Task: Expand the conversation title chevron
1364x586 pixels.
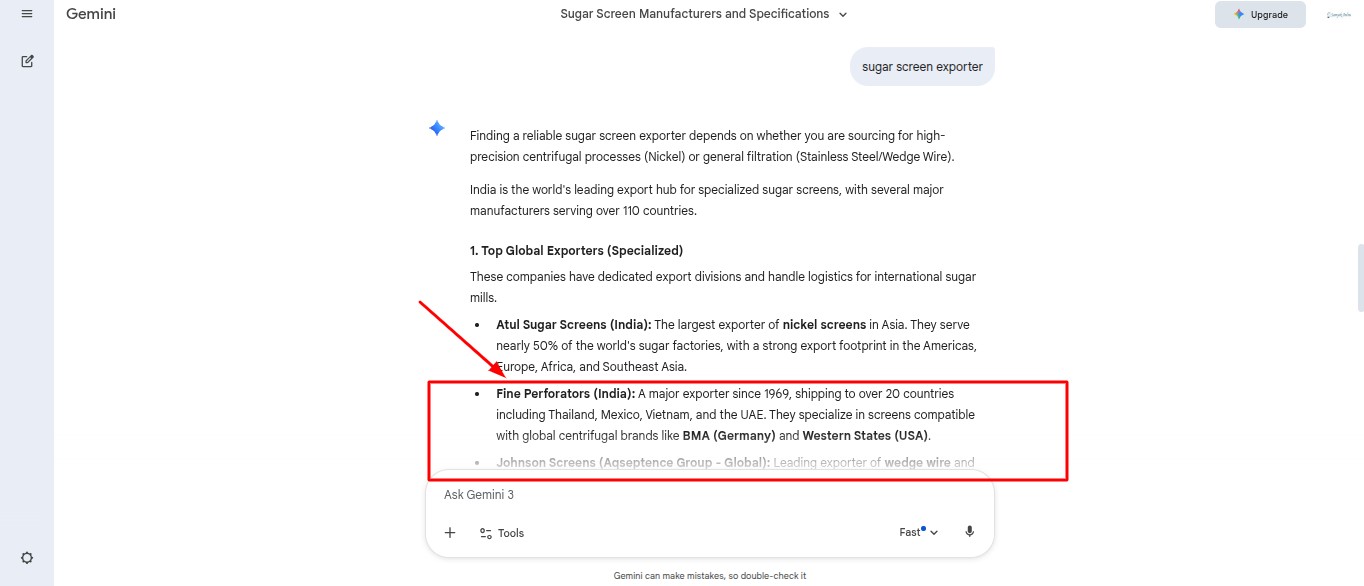Action: pos(843,15)
